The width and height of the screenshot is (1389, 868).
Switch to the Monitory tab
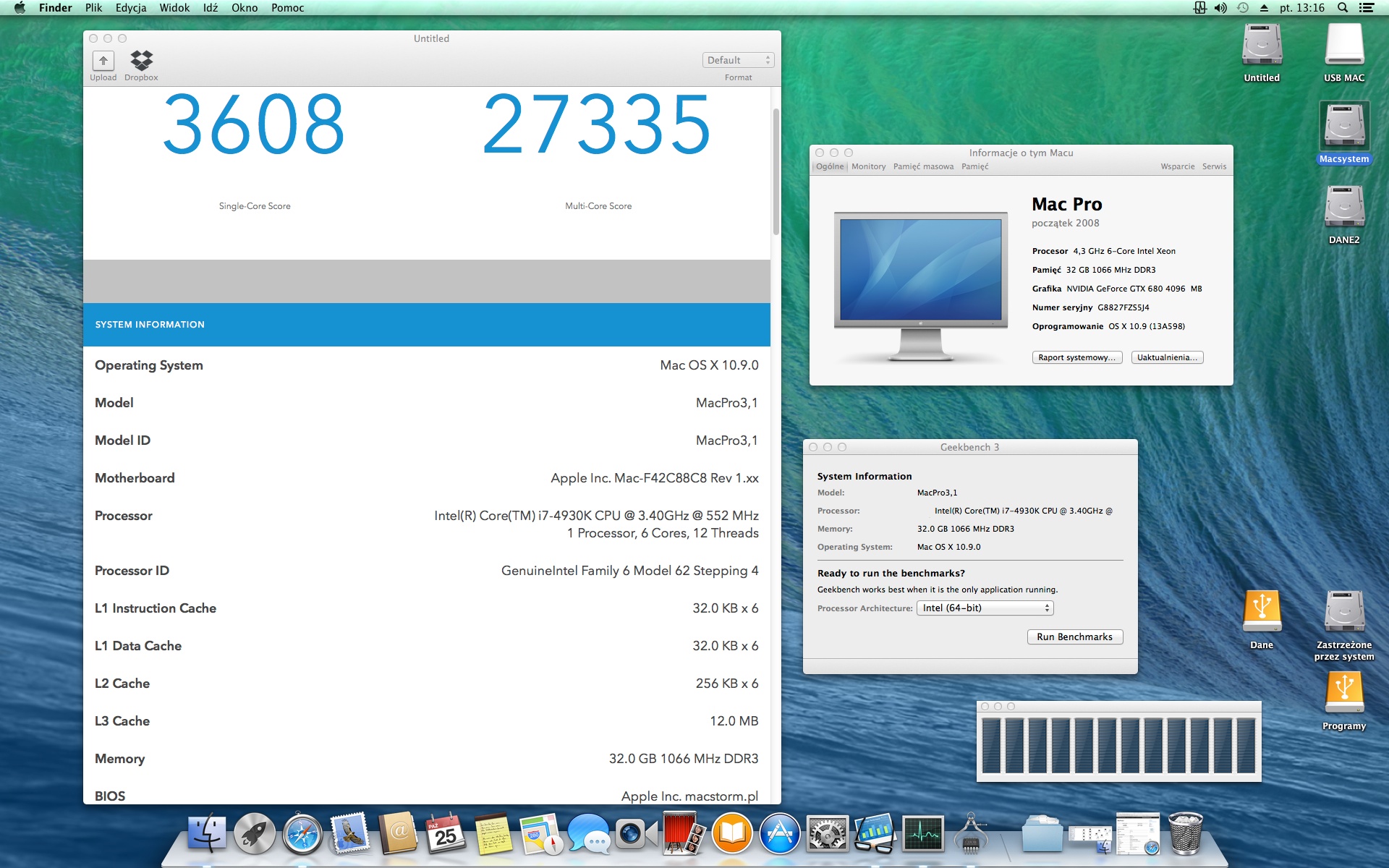[868, 166]
